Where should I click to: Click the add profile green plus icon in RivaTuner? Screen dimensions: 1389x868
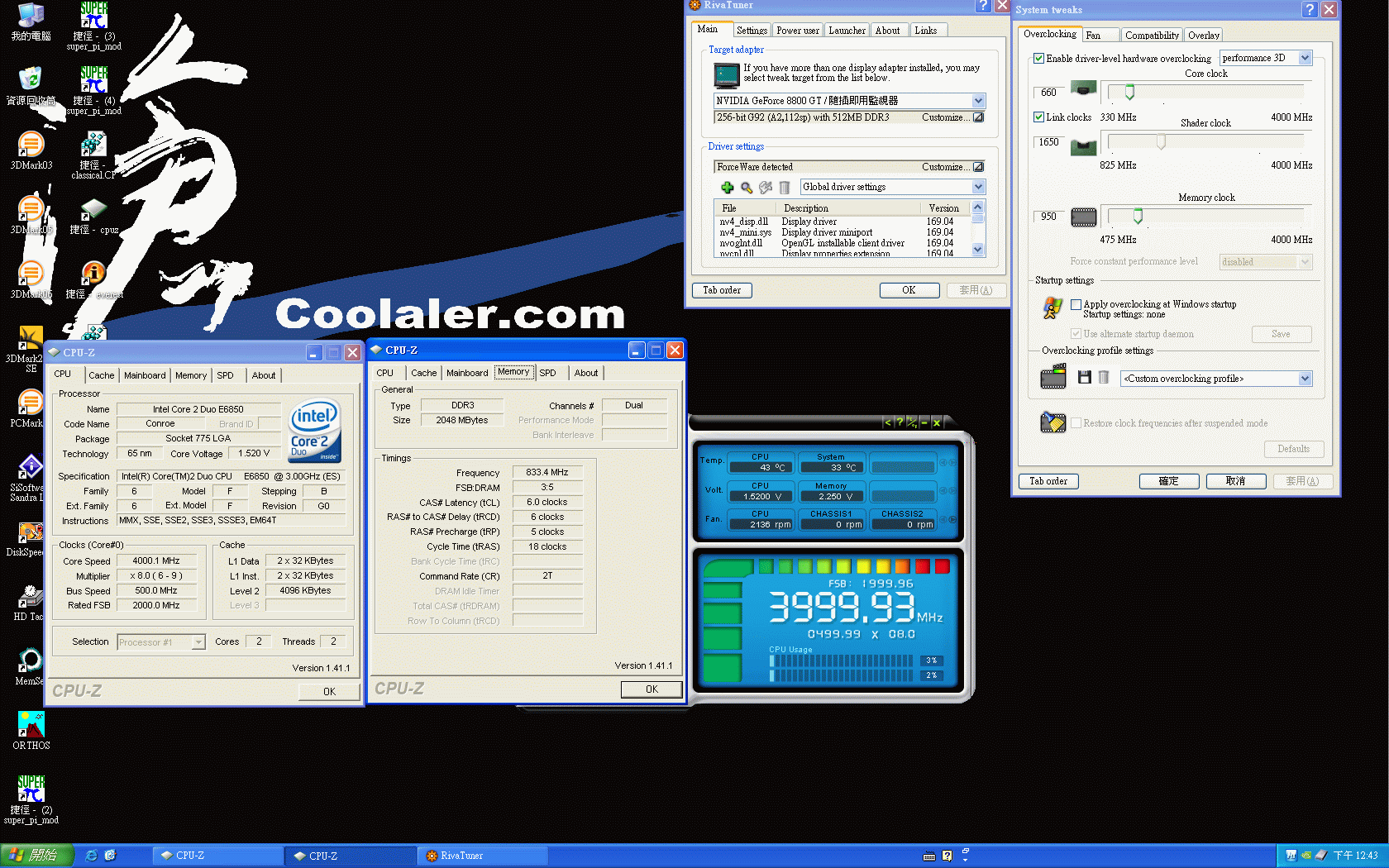pos(728,188)
